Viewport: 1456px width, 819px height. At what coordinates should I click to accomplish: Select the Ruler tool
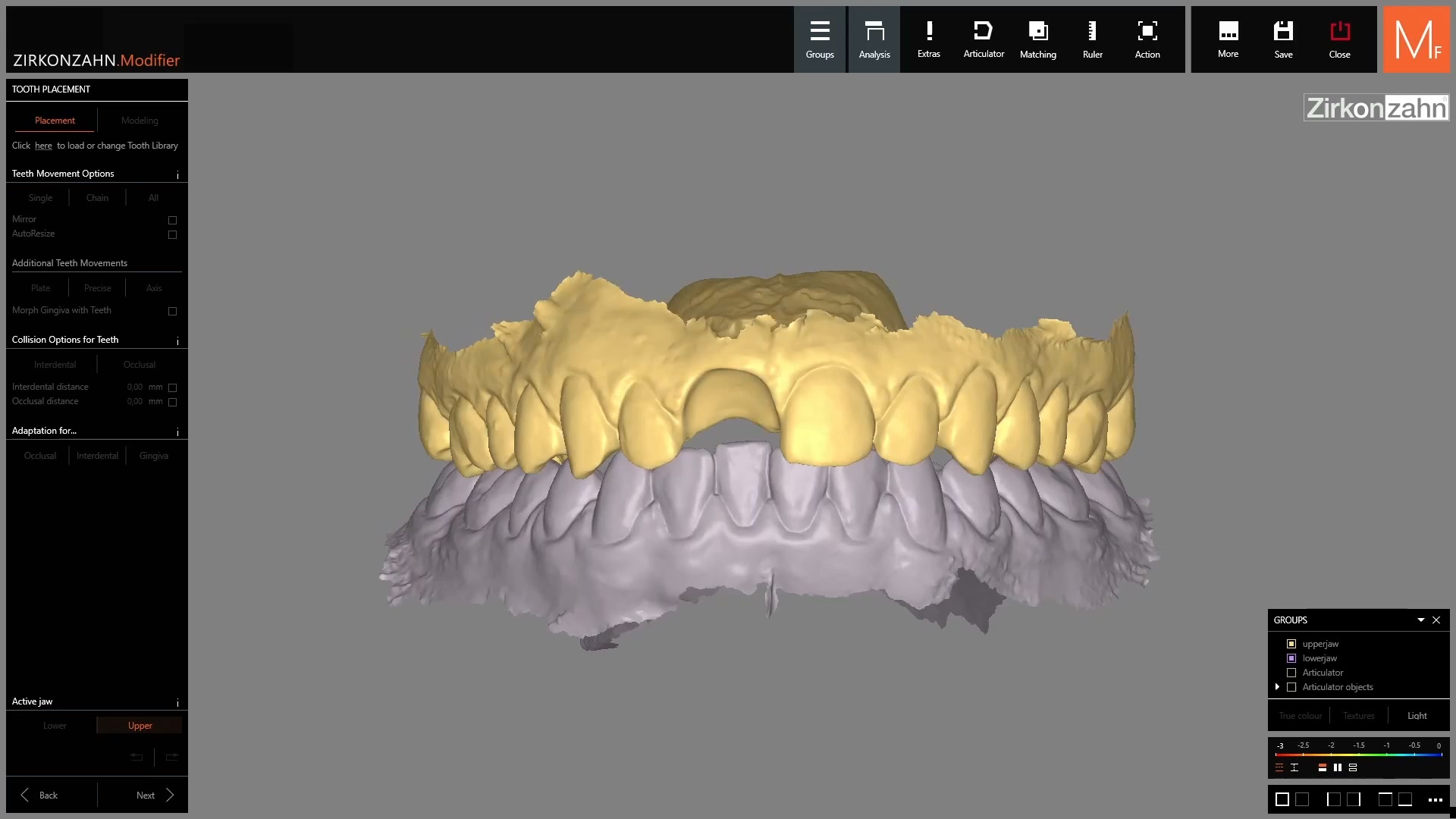pos(1093,39)
